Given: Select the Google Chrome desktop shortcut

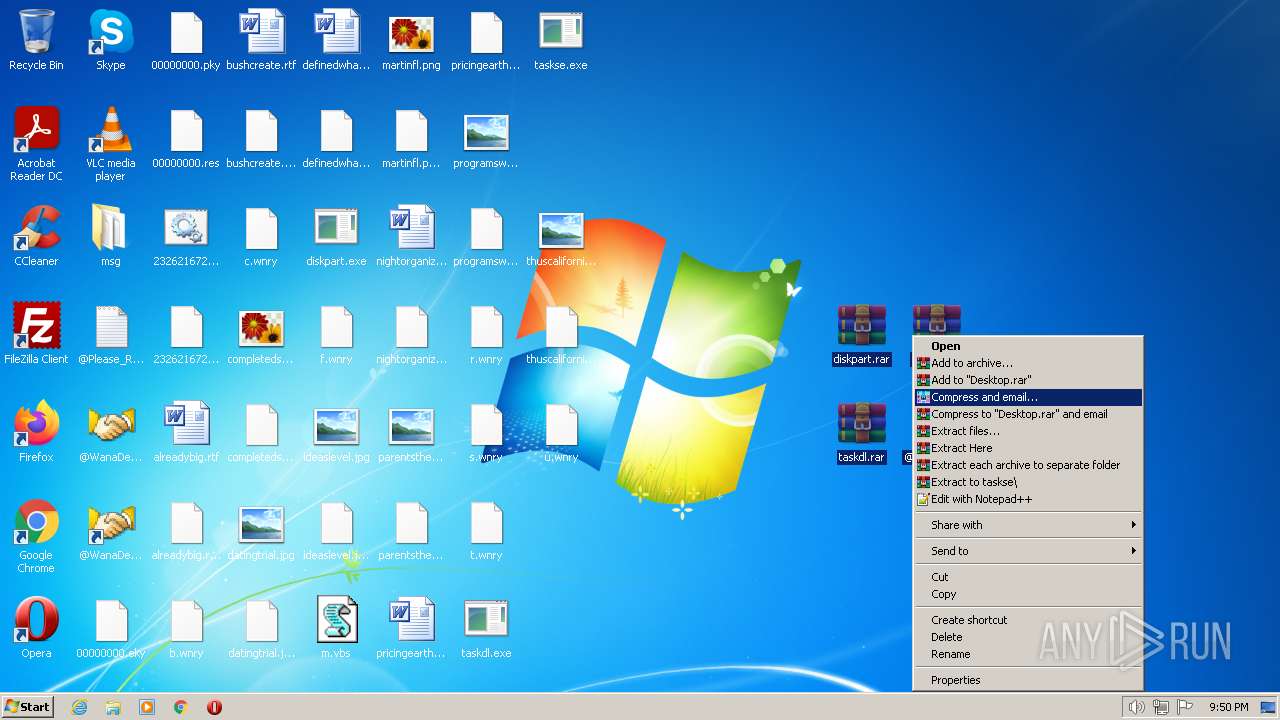Looking at the screenshot, I should [x=36, y=536].
